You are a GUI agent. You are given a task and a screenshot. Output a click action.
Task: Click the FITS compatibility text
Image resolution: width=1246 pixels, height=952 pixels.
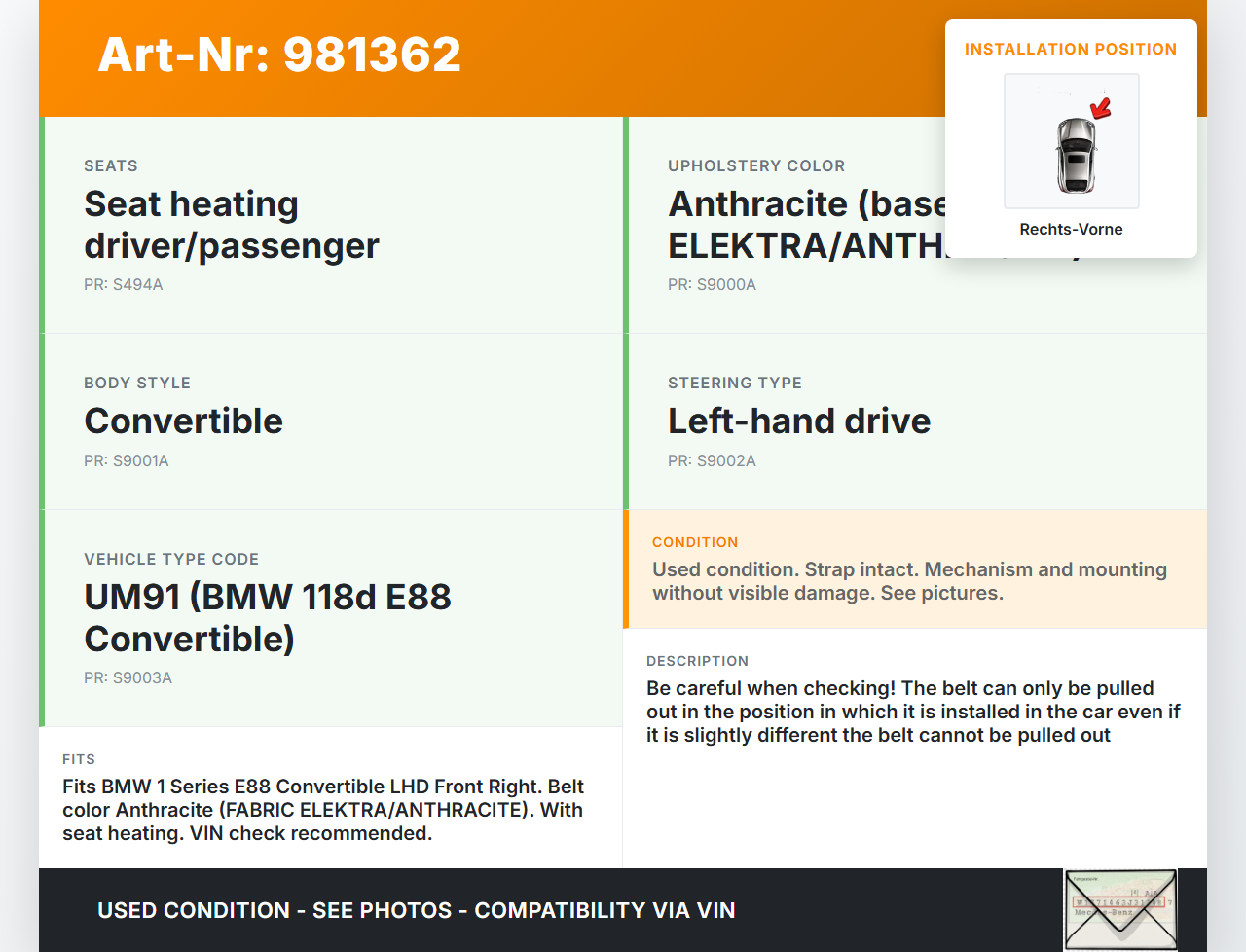[323, 810]
